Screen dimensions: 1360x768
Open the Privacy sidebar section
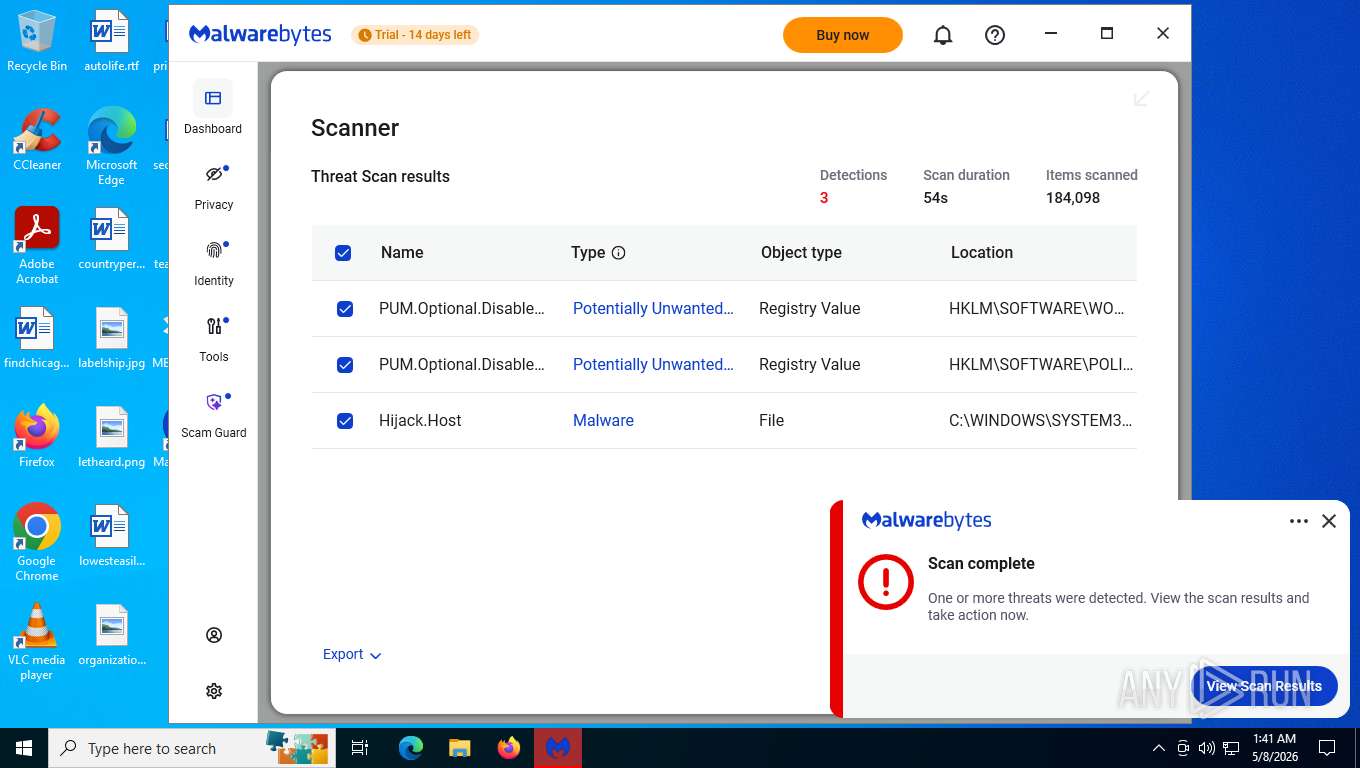(x=214, y=186)
